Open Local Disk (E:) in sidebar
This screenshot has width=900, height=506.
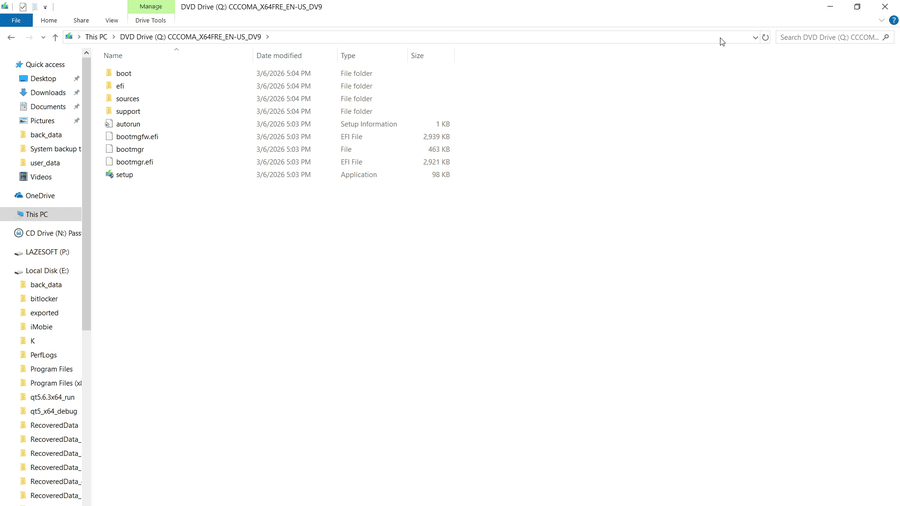pos(46,270)
